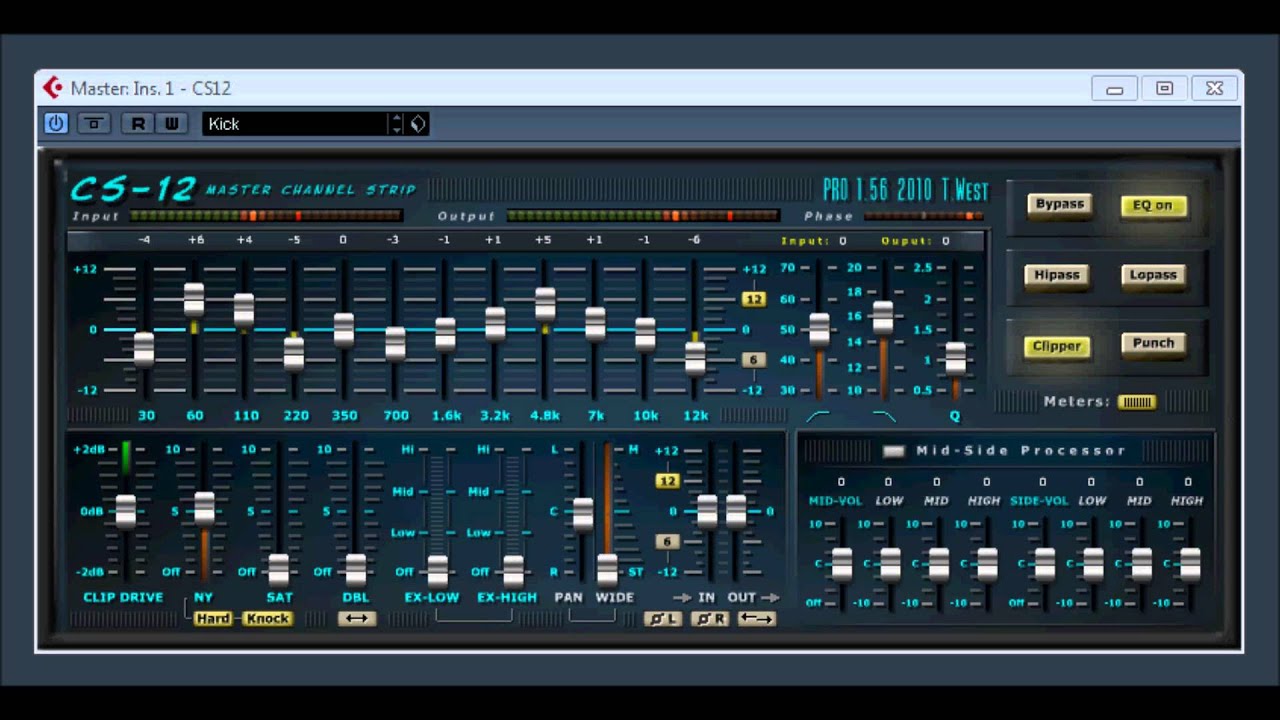
Task: Click the DBL fader
Action: 355,570
